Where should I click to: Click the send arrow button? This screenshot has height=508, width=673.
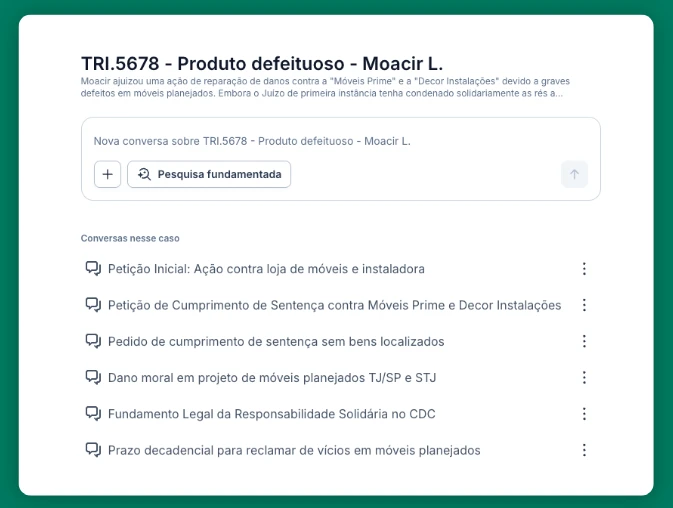(574, 174)
